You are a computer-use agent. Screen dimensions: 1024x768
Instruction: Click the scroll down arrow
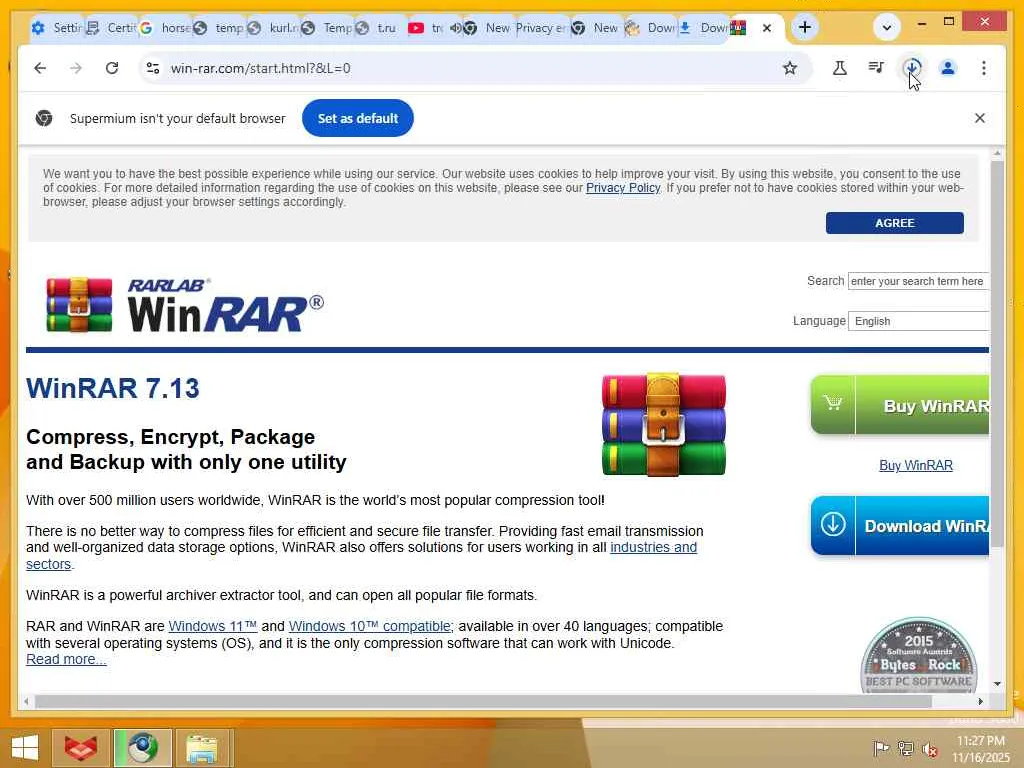pos(997,684)
